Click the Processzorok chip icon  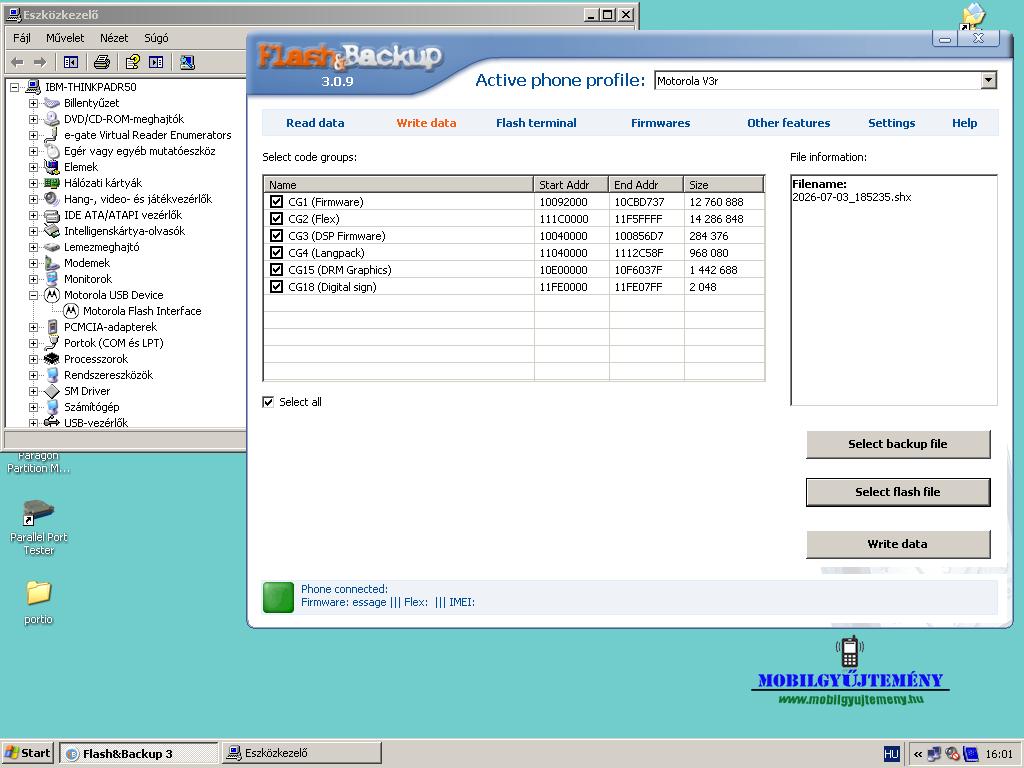point(52,359)
